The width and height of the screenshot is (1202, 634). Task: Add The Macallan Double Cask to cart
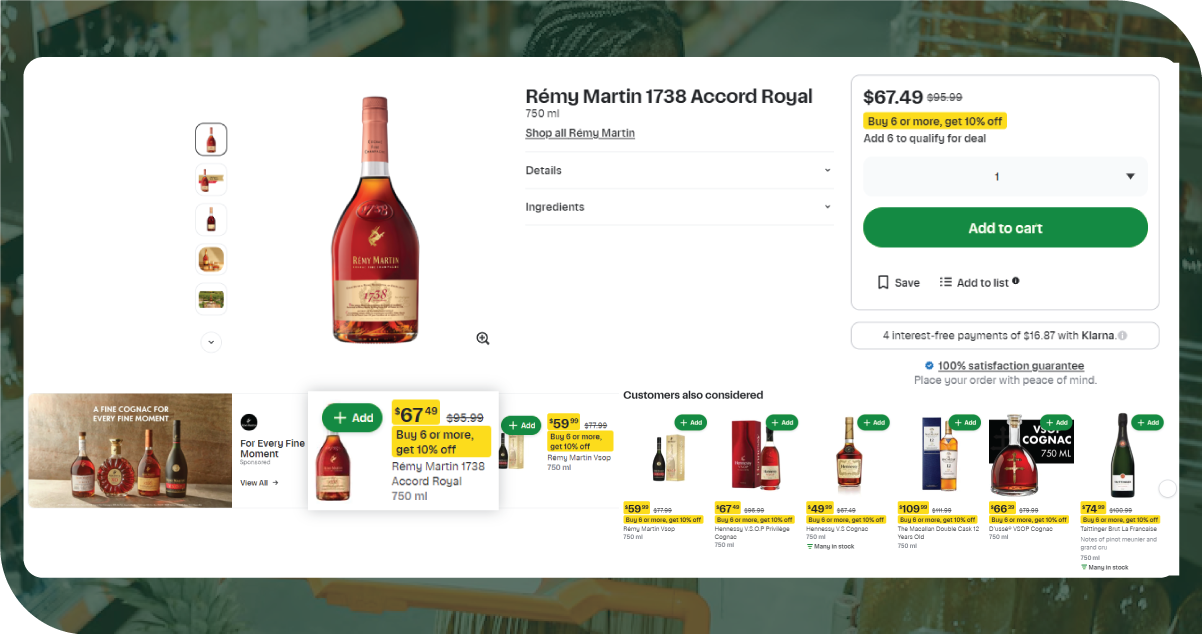coord(965,423)
